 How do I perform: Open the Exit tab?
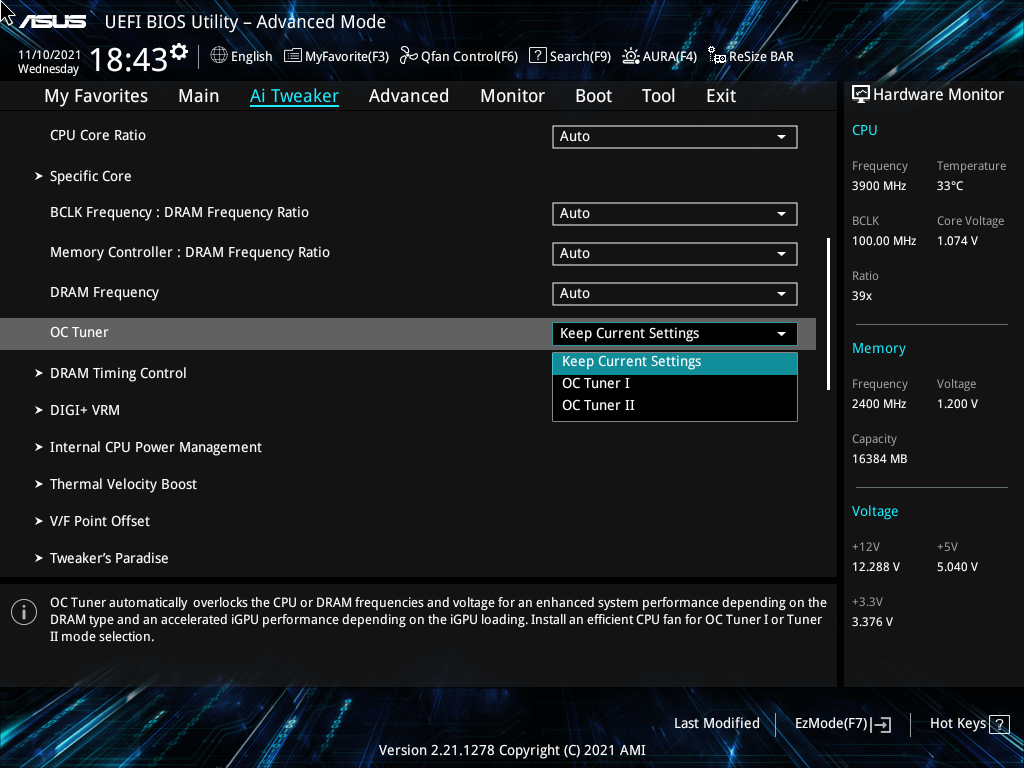tap(721, 96)
